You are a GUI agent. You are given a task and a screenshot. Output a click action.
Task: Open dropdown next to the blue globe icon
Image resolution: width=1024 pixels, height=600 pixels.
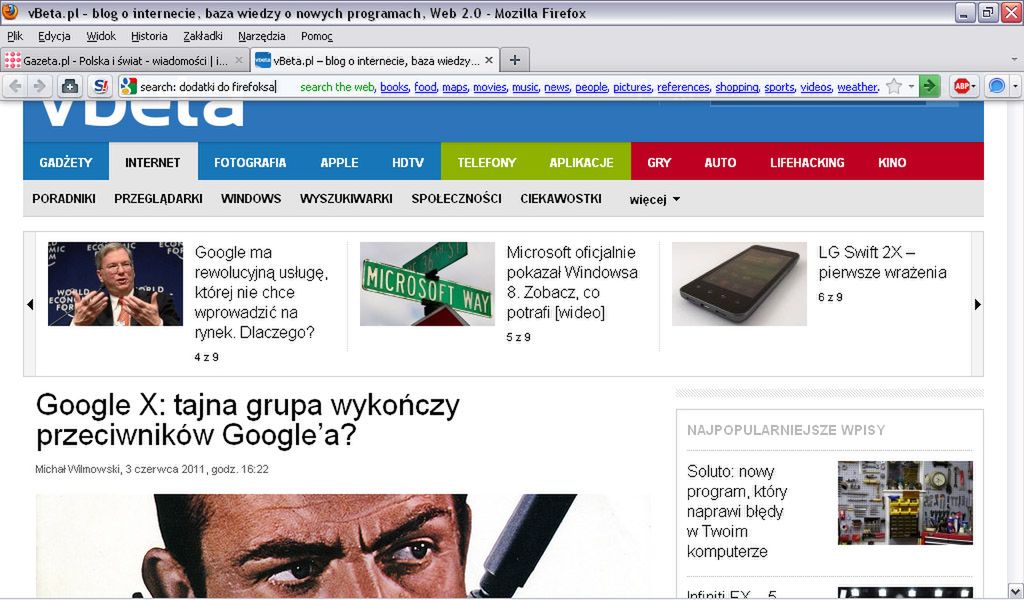pos(1014,86)
